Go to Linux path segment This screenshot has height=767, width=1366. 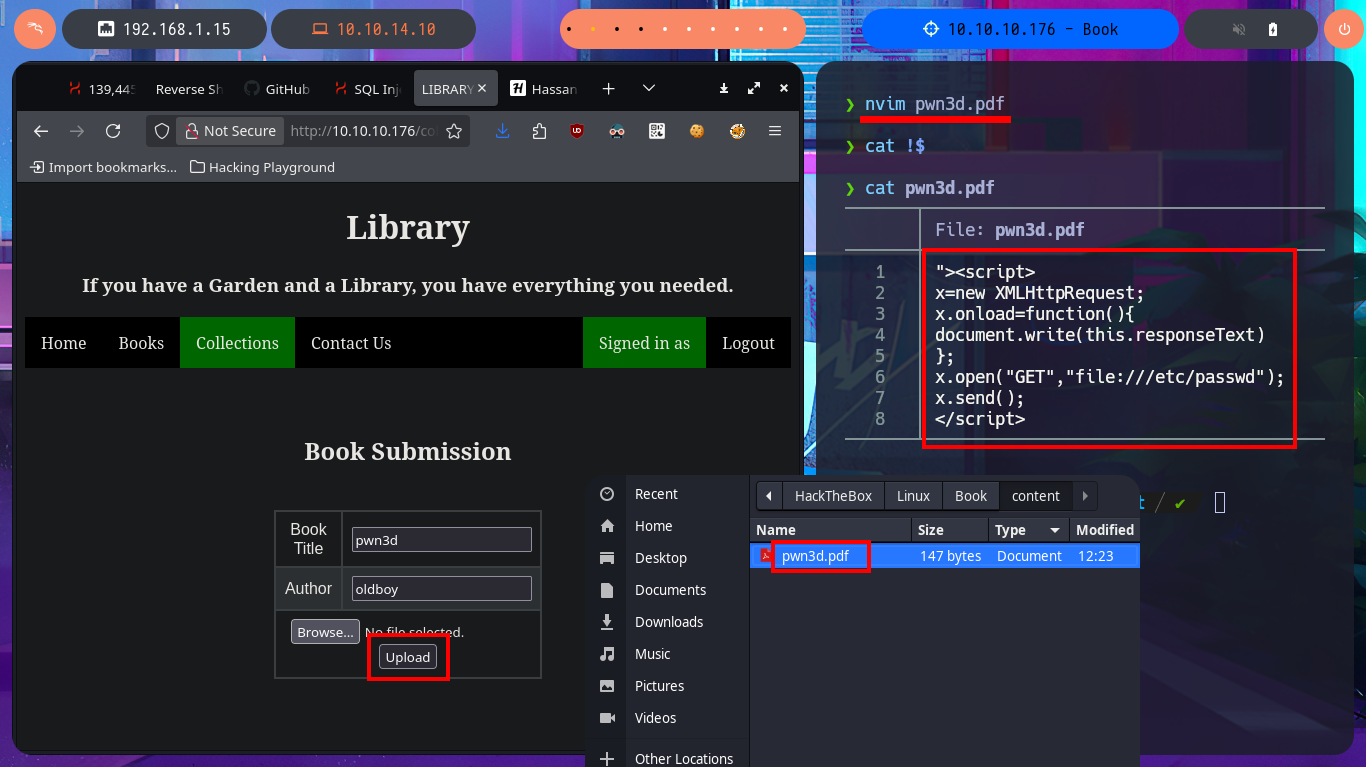tap(913, 496)
